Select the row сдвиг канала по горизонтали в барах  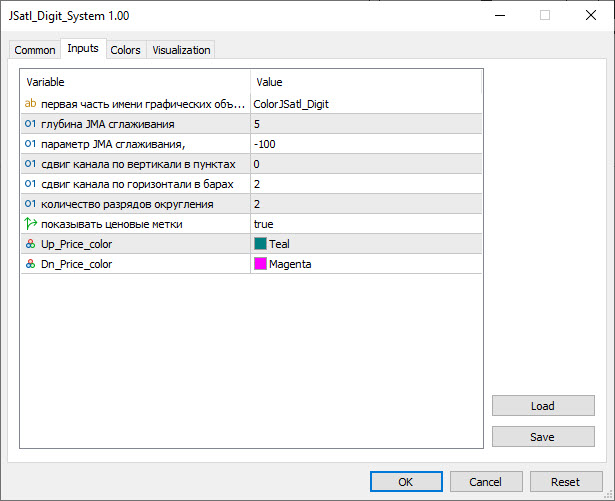point(251,184)
